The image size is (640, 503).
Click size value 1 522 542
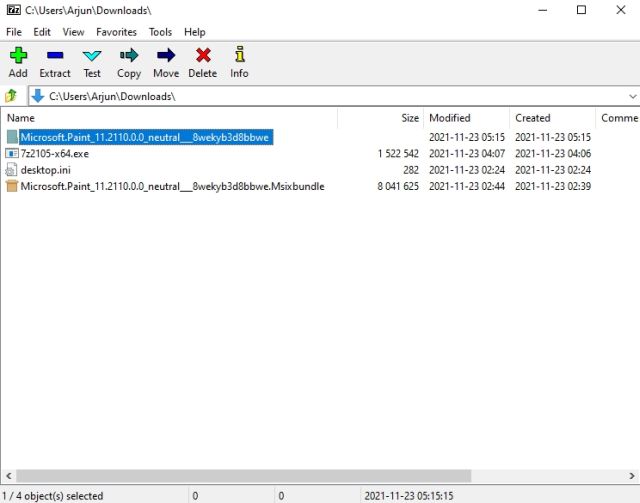(398, 154)
